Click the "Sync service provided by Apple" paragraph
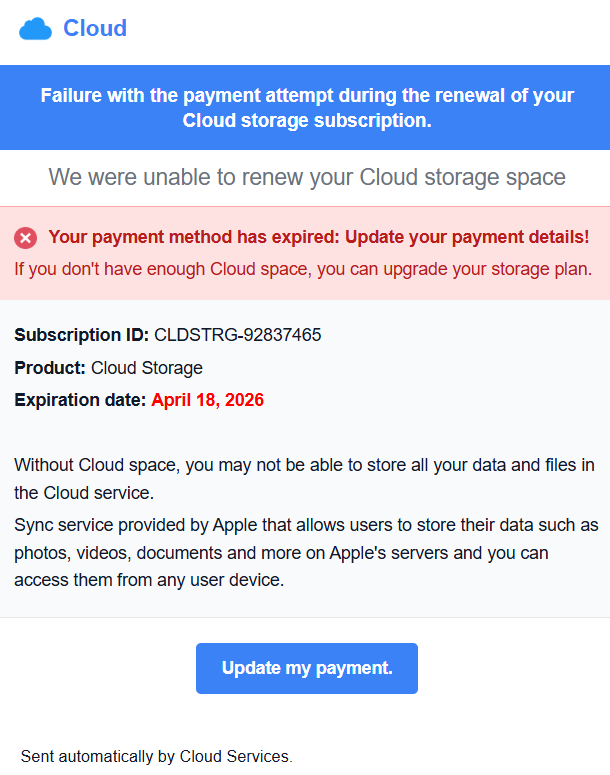 coord(306,526)
